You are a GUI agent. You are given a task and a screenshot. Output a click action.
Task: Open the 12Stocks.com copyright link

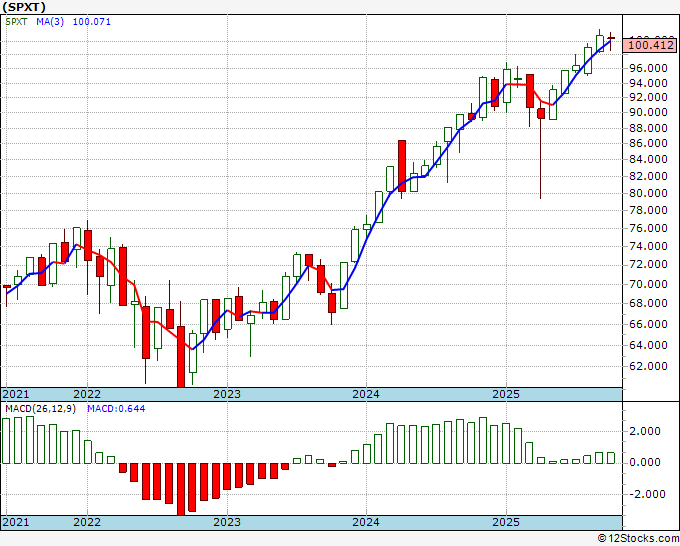click(638, 539)
